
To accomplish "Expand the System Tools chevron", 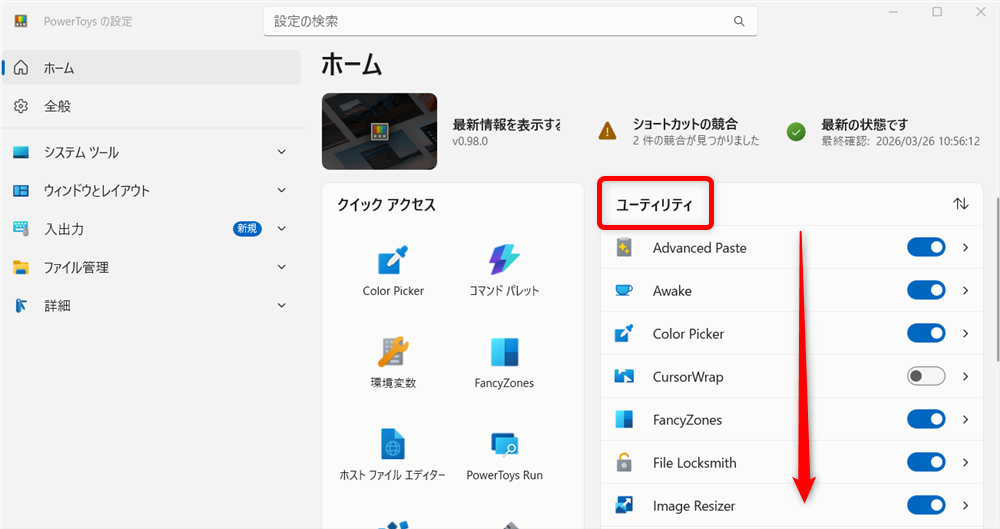I will (281, 152).
